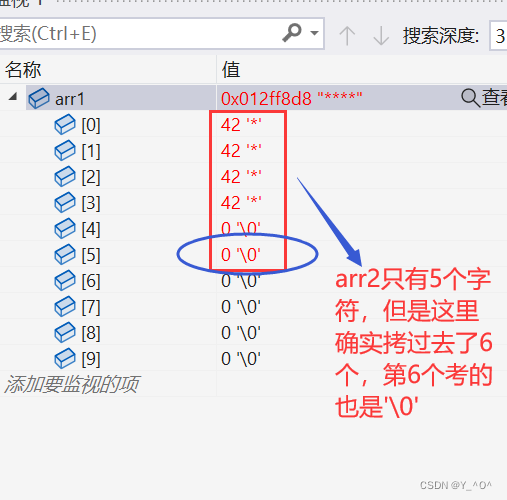Go to next search result down arrow
This screenshot has height=500, width=507.
click(x=381, y=36)
